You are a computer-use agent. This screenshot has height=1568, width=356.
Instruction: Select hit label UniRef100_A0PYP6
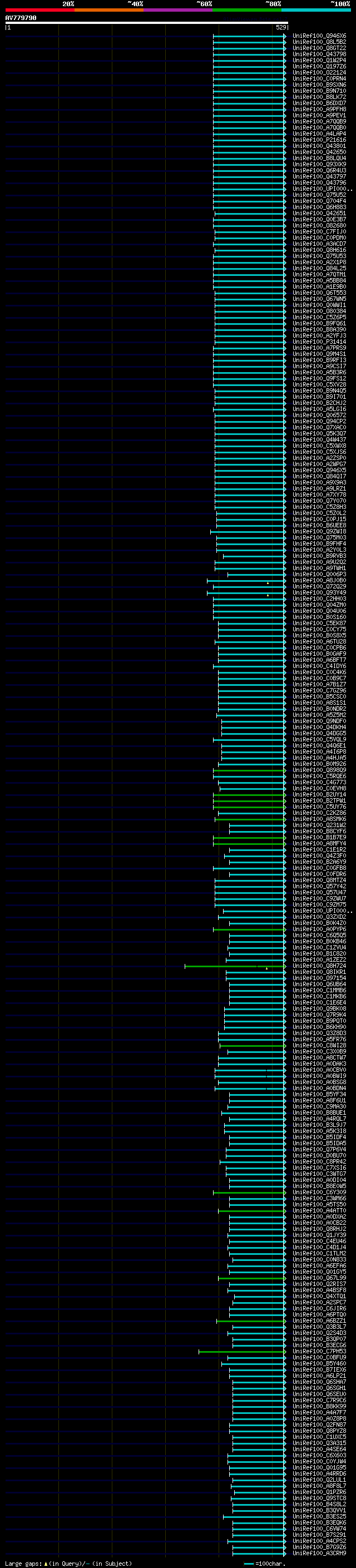pos(319,929)
